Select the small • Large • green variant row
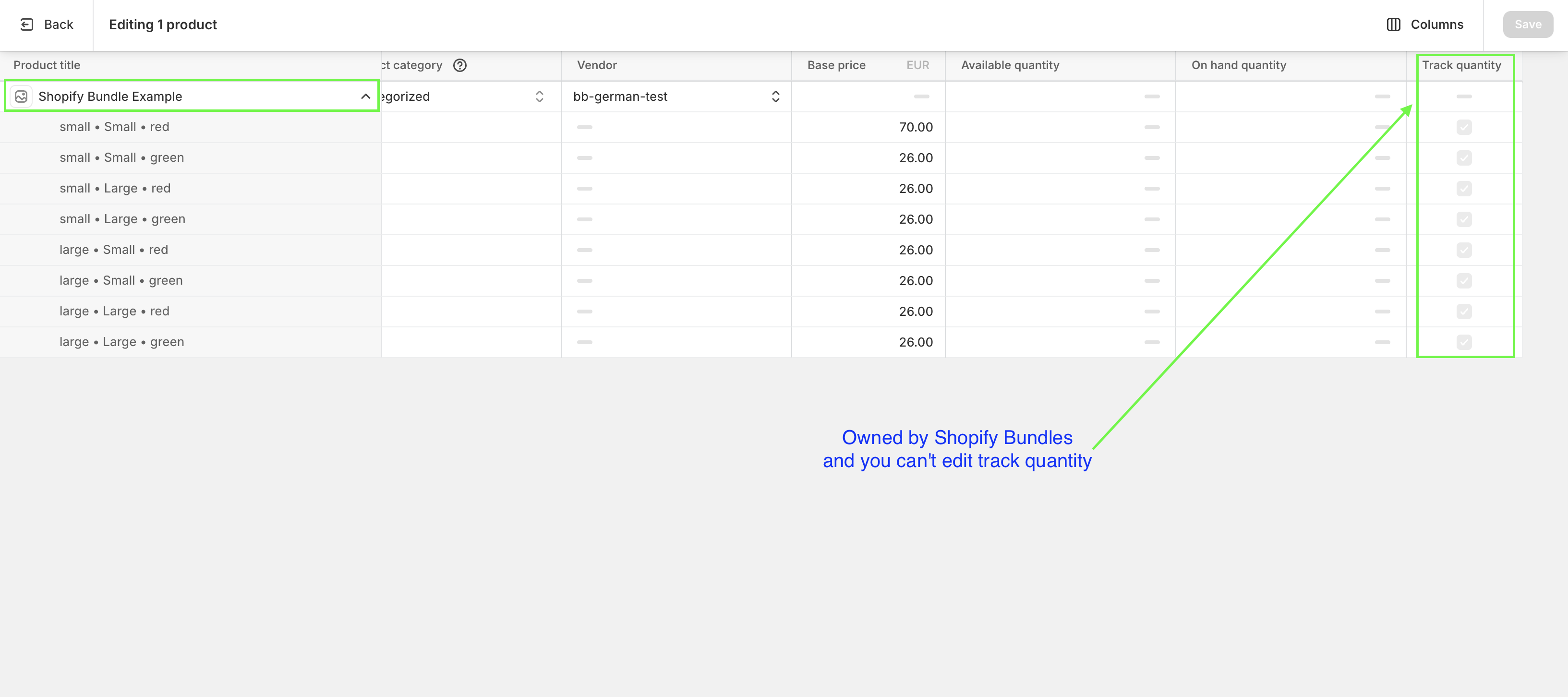Viewport: 1568px width, 697px height. [x=191, y=219]
